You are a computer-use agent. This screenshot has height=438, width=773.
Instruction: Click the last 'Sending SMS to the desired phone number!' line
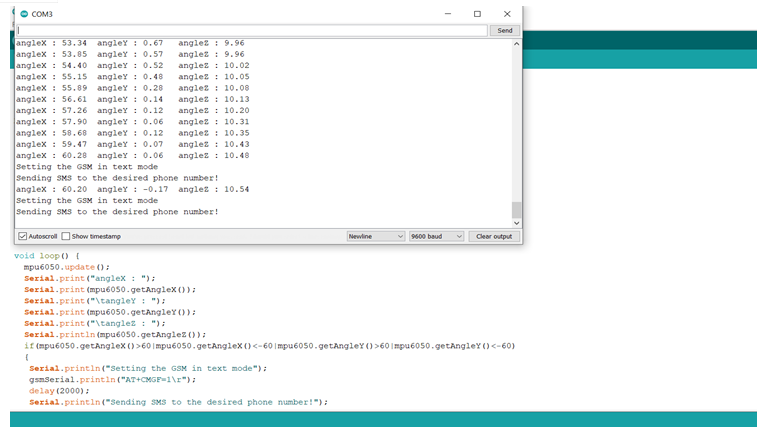tap(117, 212)
